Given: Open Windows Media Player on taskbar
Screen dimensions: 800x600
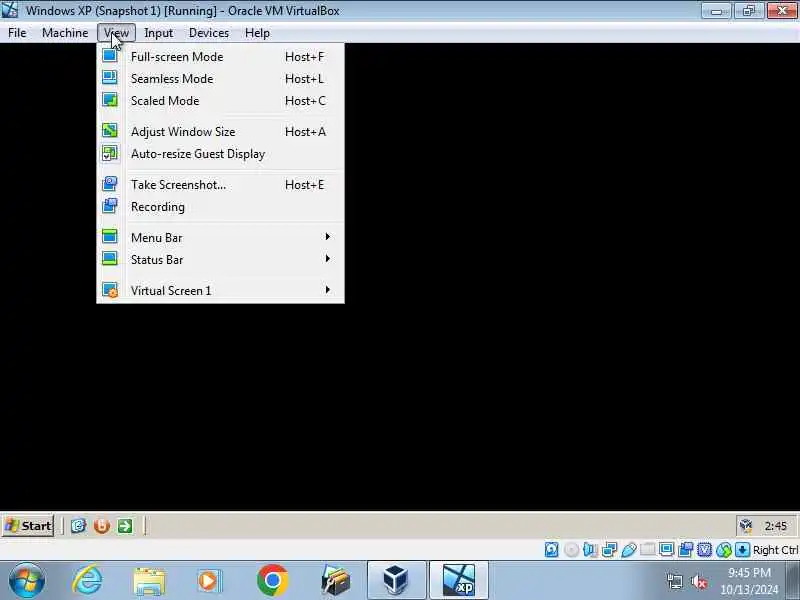Looking at the screenshot, I should coord(209,581).
